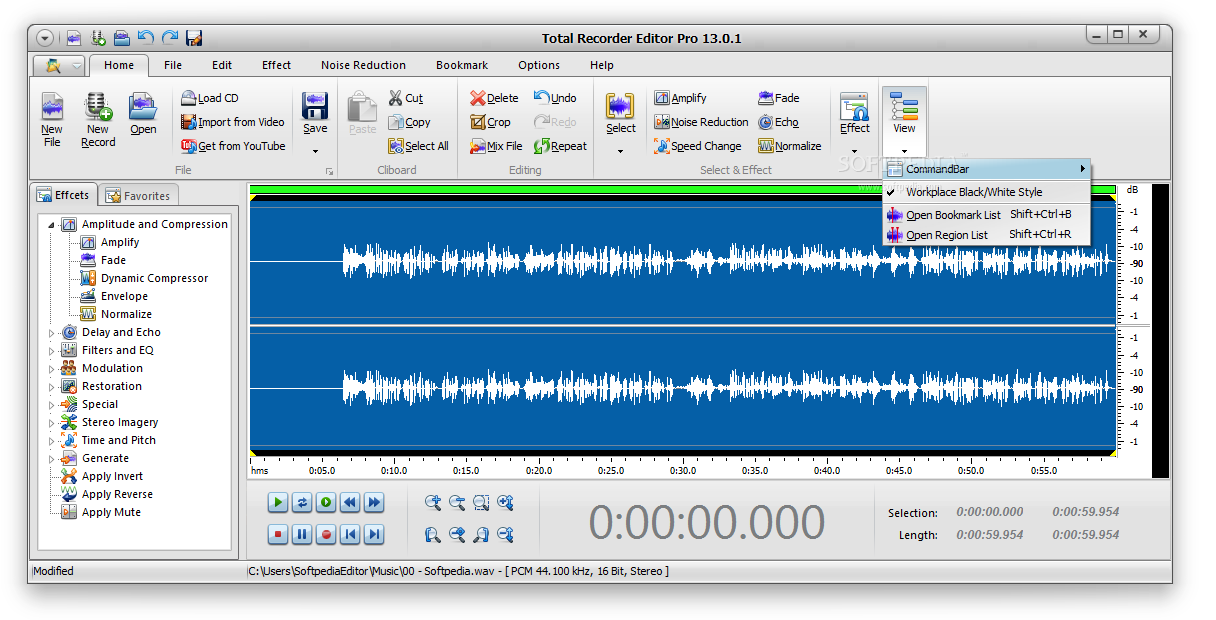Click the save-as floppy icon in title bar
Image resolution: width=1216 pixels, height=620 pixels.
click(x=194, y=38)
